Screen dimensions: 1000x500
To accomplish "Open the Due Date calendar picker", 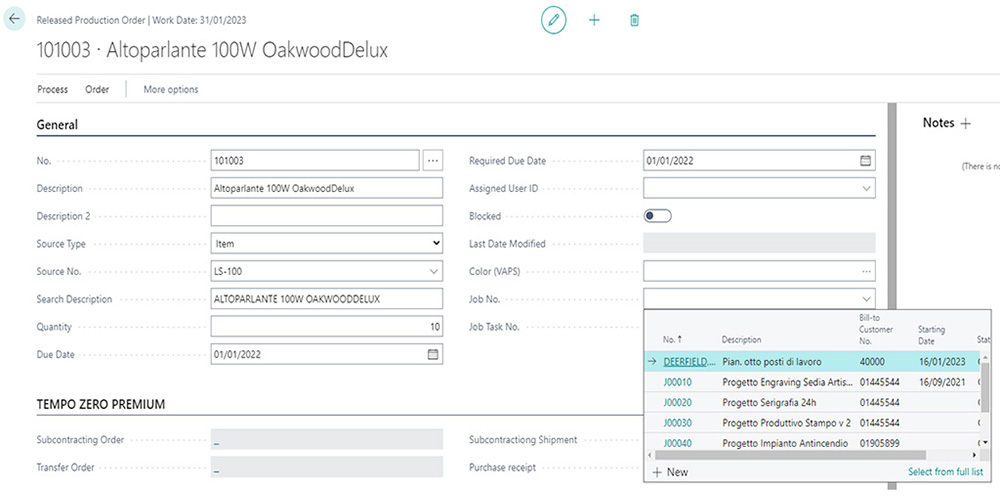I will [x=433, y=354].
